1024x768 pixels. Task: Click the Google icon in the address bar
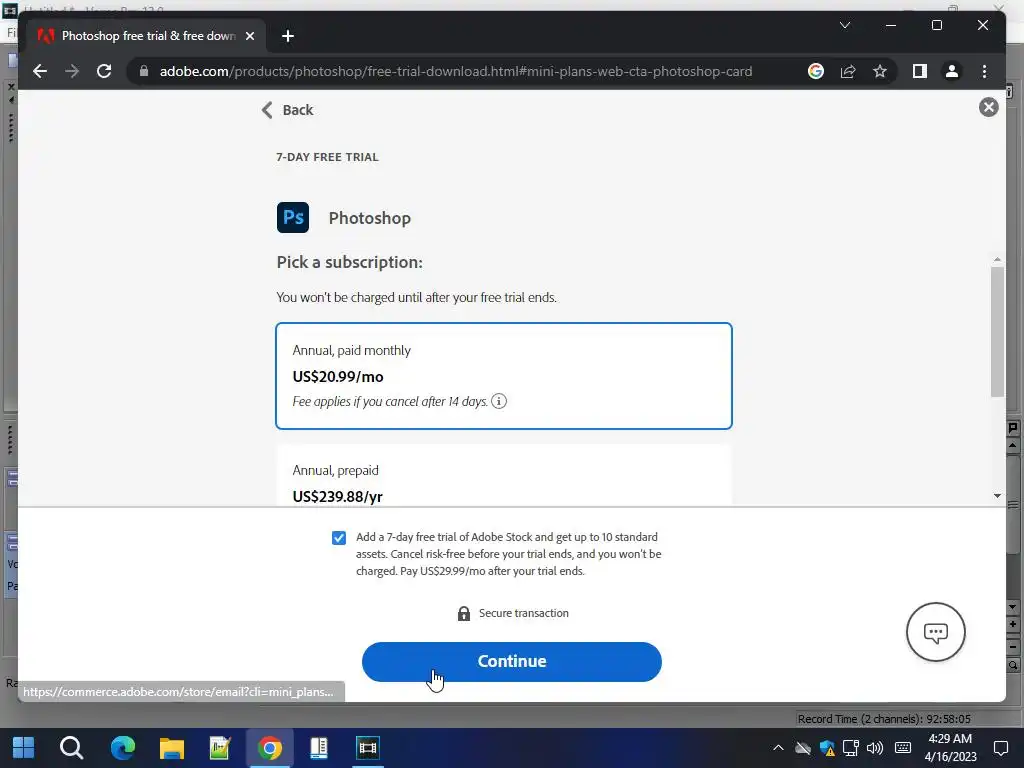pos(816,71)
